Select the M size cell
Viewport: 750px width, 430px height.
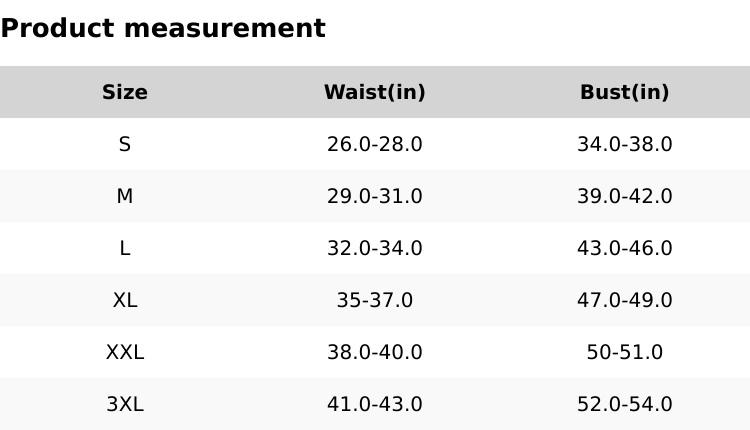pyautogui.click(x=125, y=196)
